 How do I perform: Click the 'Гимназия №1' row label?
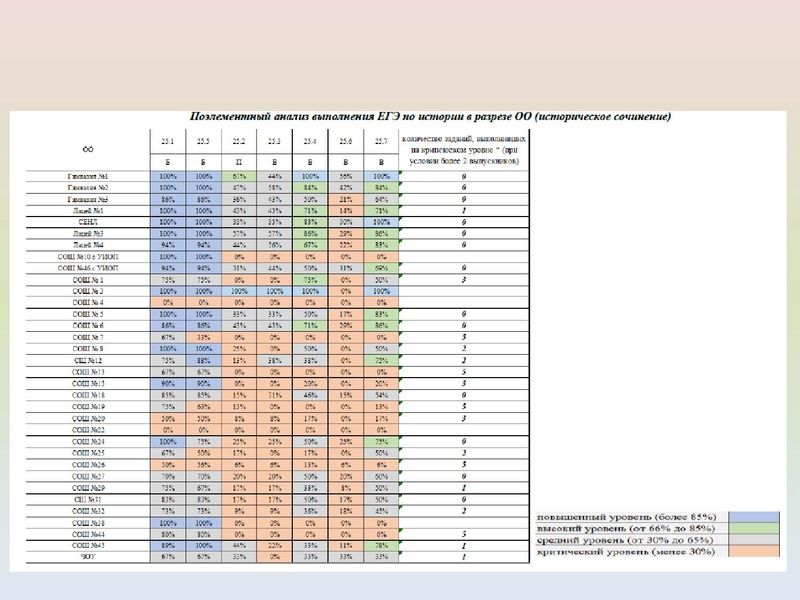pyautogui.click(x=82, y=176)
